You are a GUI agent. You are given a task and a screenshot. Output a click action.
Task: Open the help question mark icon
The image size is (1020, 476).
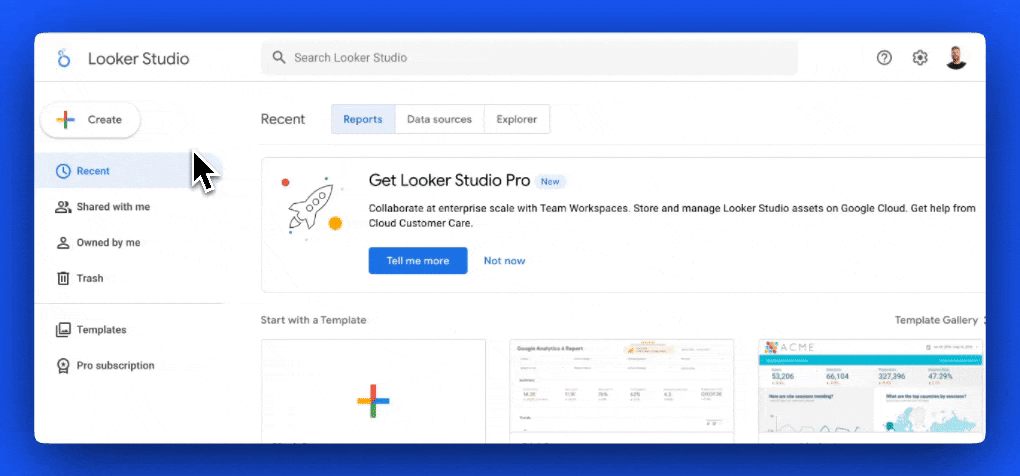point(884,58)
